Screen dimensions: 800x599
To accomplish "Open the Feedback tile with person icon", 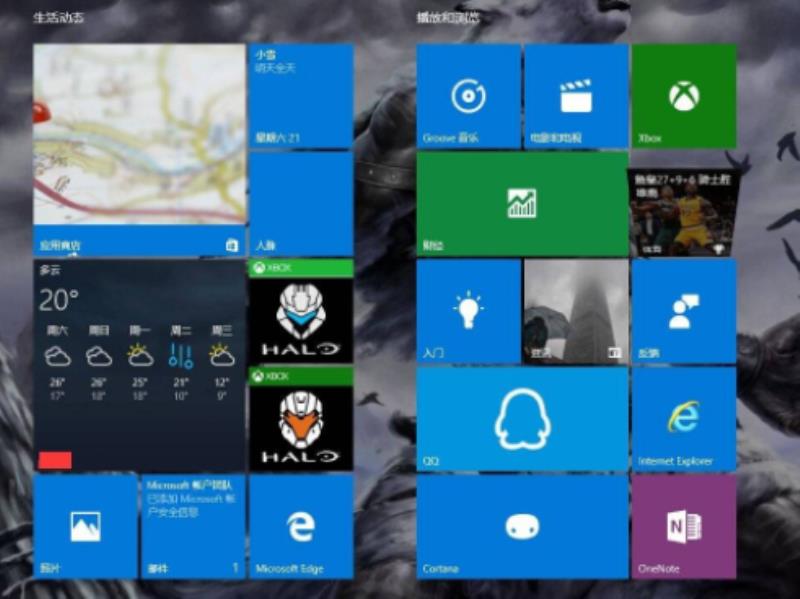I will (x=684, y=311).
